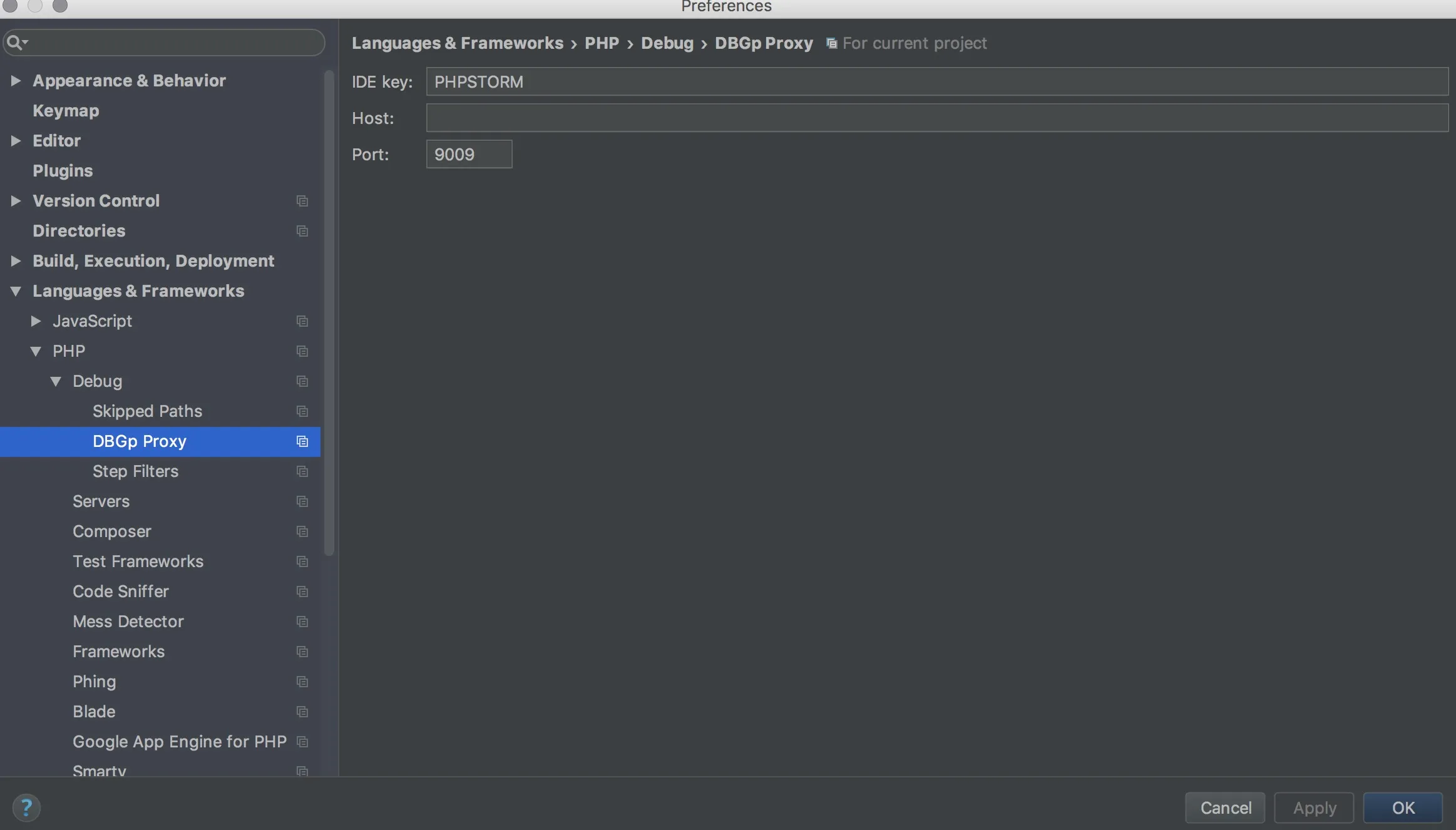Collapse the Languages & Frameworks section
The height and width of the screenshot is (830, 1456).
(16, 291)
